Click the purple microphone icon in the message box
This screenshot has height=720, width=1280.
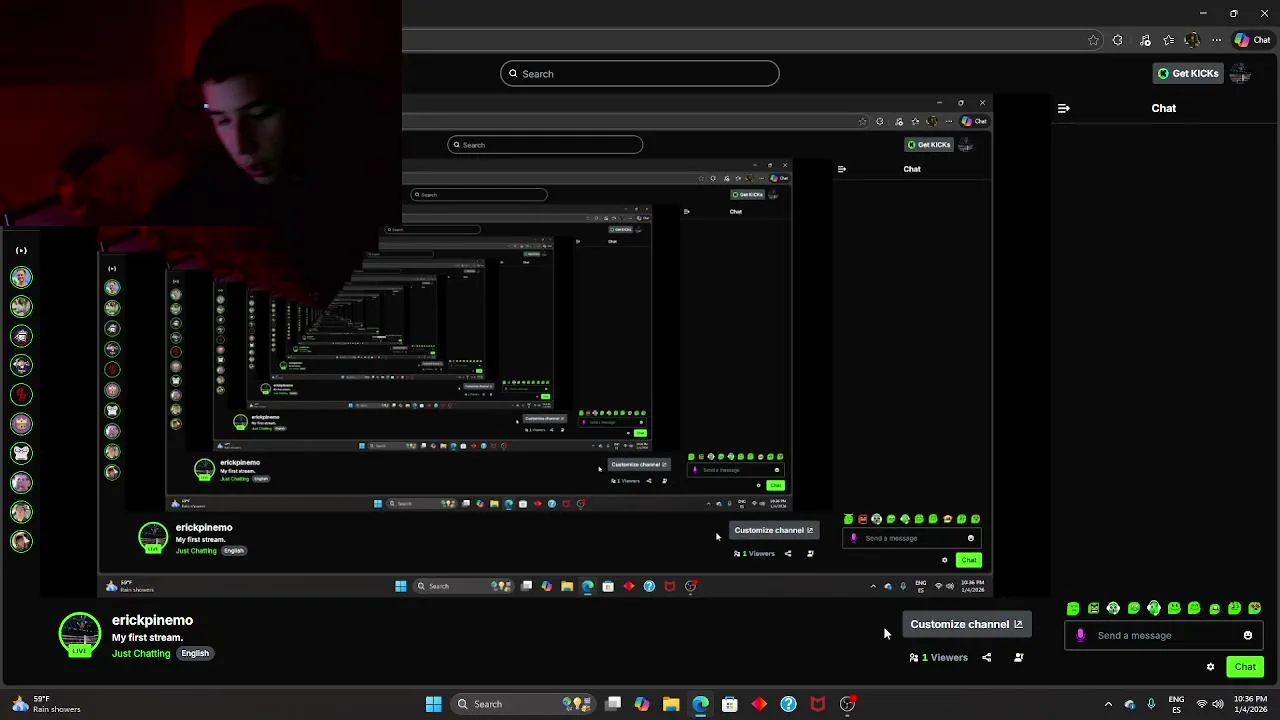click(1080, 635)
